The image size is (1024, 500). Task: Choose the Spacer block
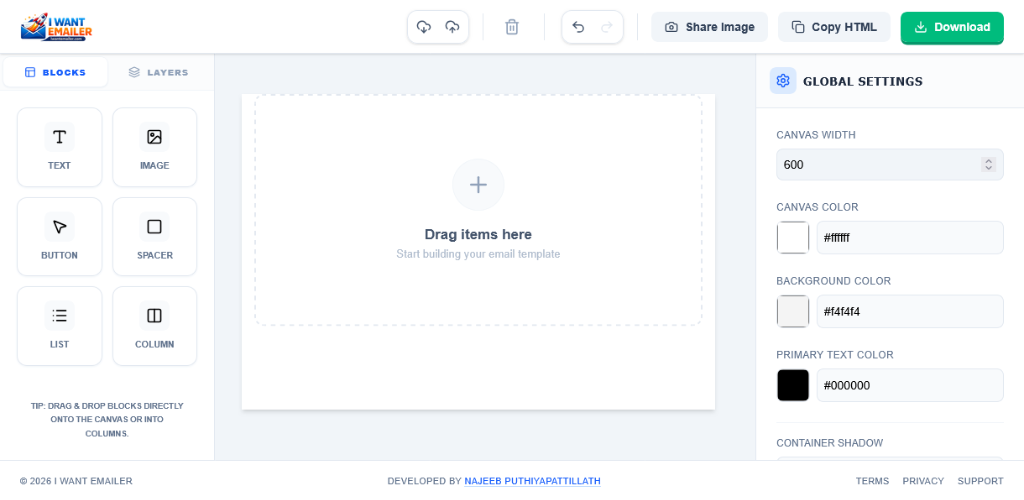tap(154, 237)
